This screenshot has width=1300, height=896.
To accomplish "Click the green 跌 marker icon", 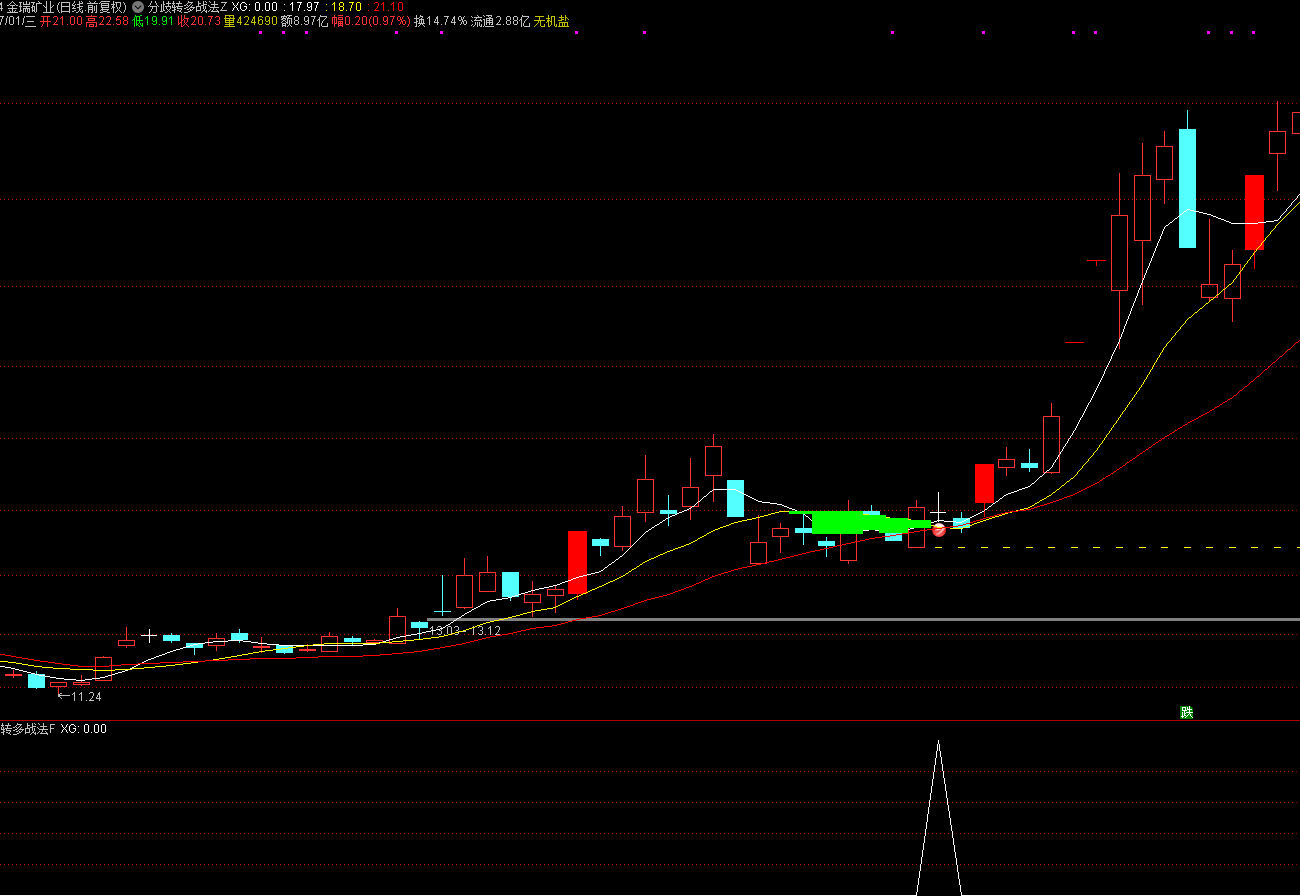I will [1186, 712].
